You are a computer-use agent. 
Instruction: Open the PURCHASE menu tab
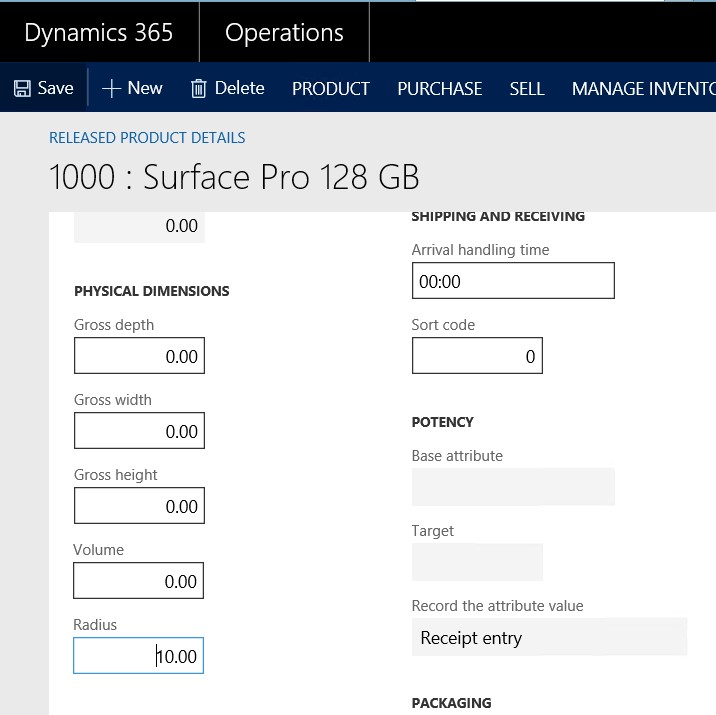point(439,89)
